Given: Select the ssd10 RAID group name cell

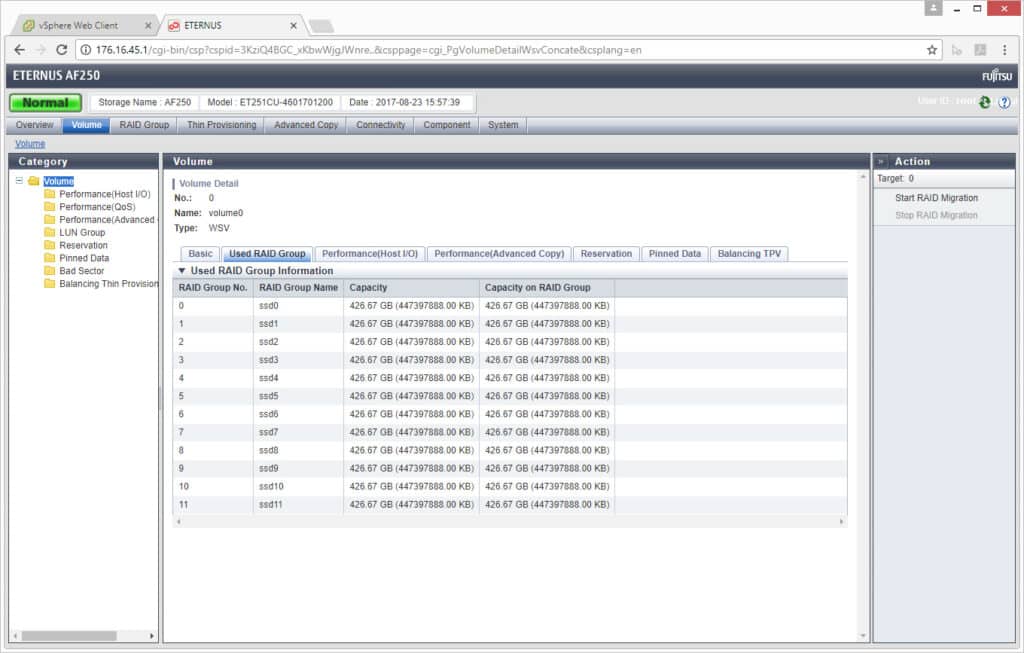Looking at the screenshot, I should [x=298, y=486].
